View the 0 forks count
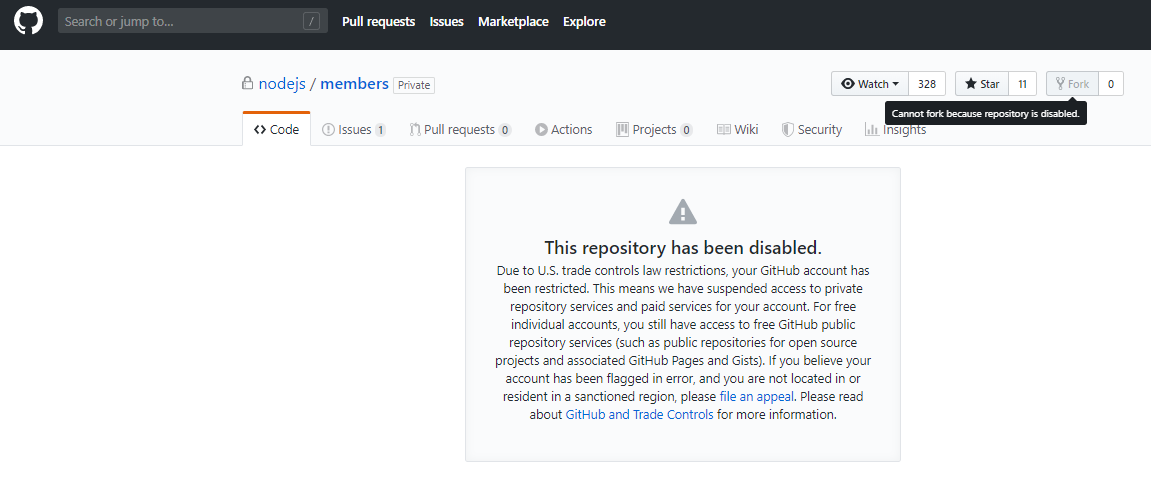This screenshot has height=483, width=1151. [1111, 84]
